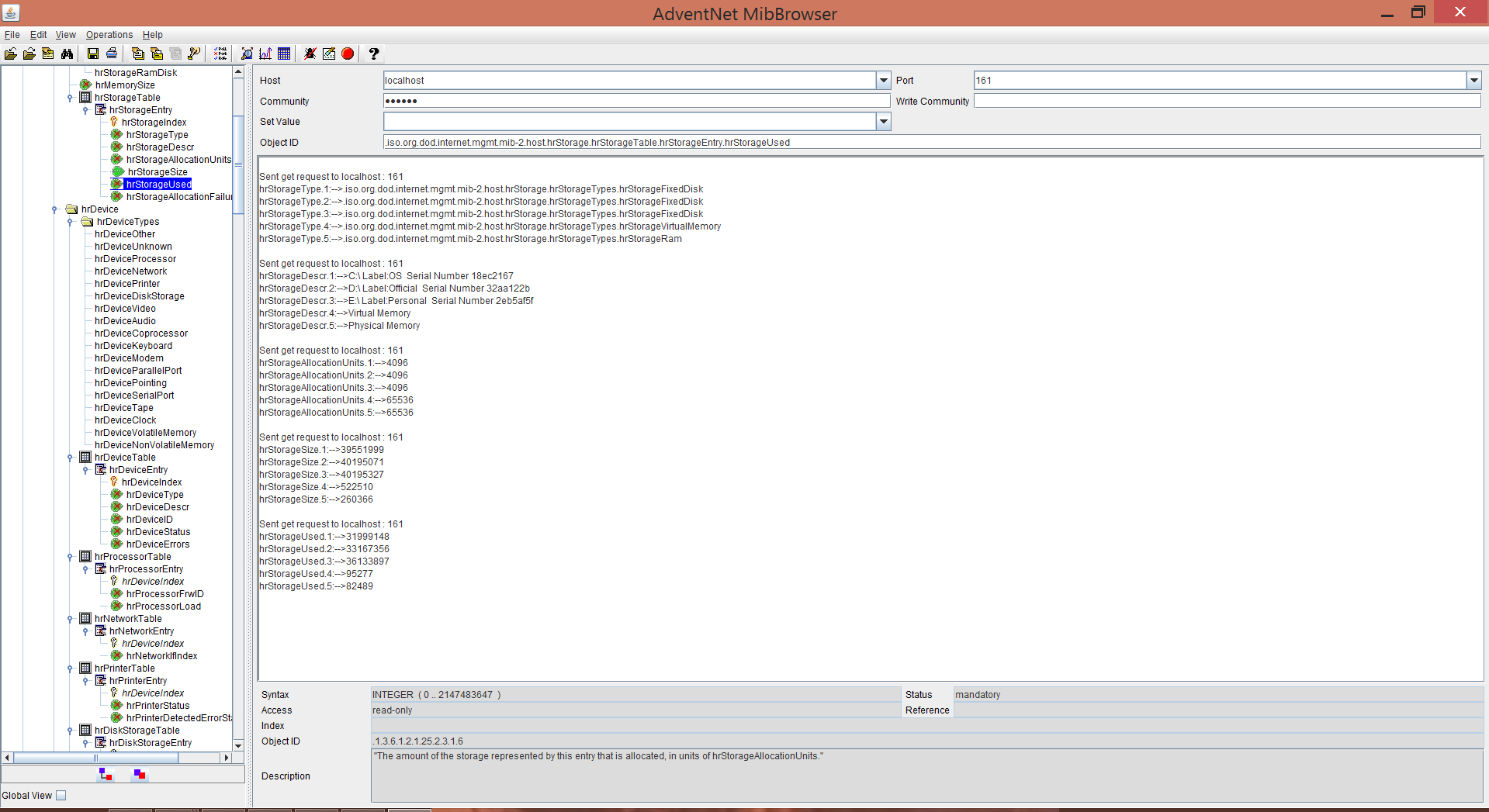Open the Port dropdown arrow
1489x812 pixels.
click(x=1473, y=80)
